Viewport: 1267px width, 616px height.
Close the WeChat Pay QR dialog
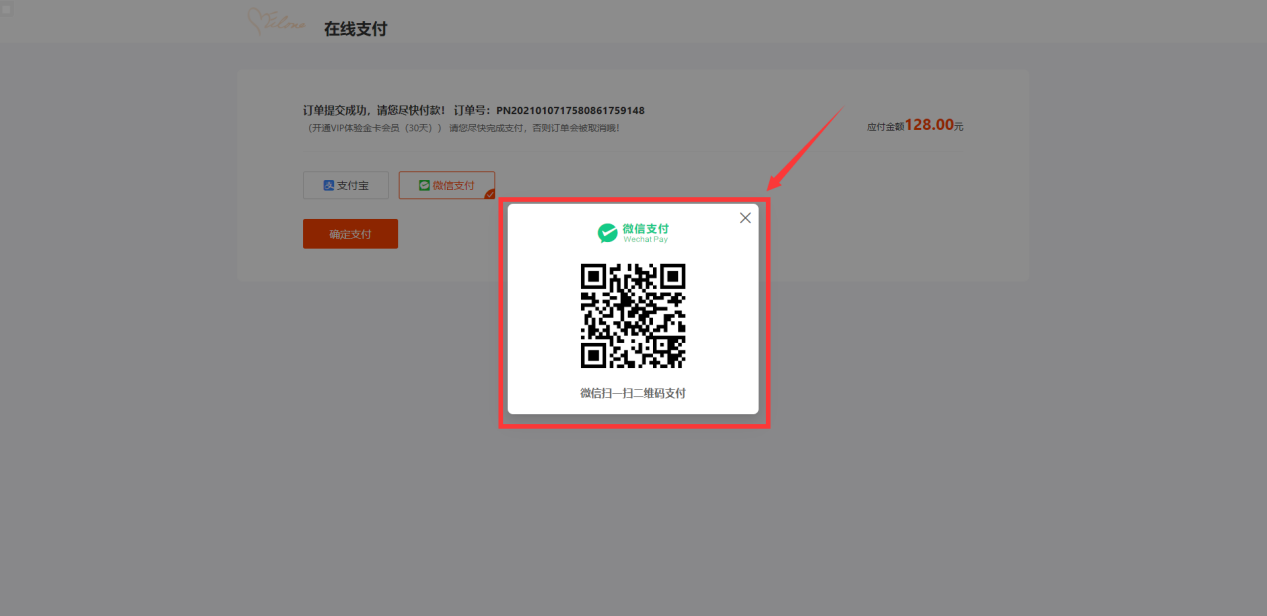coord(745,218)
